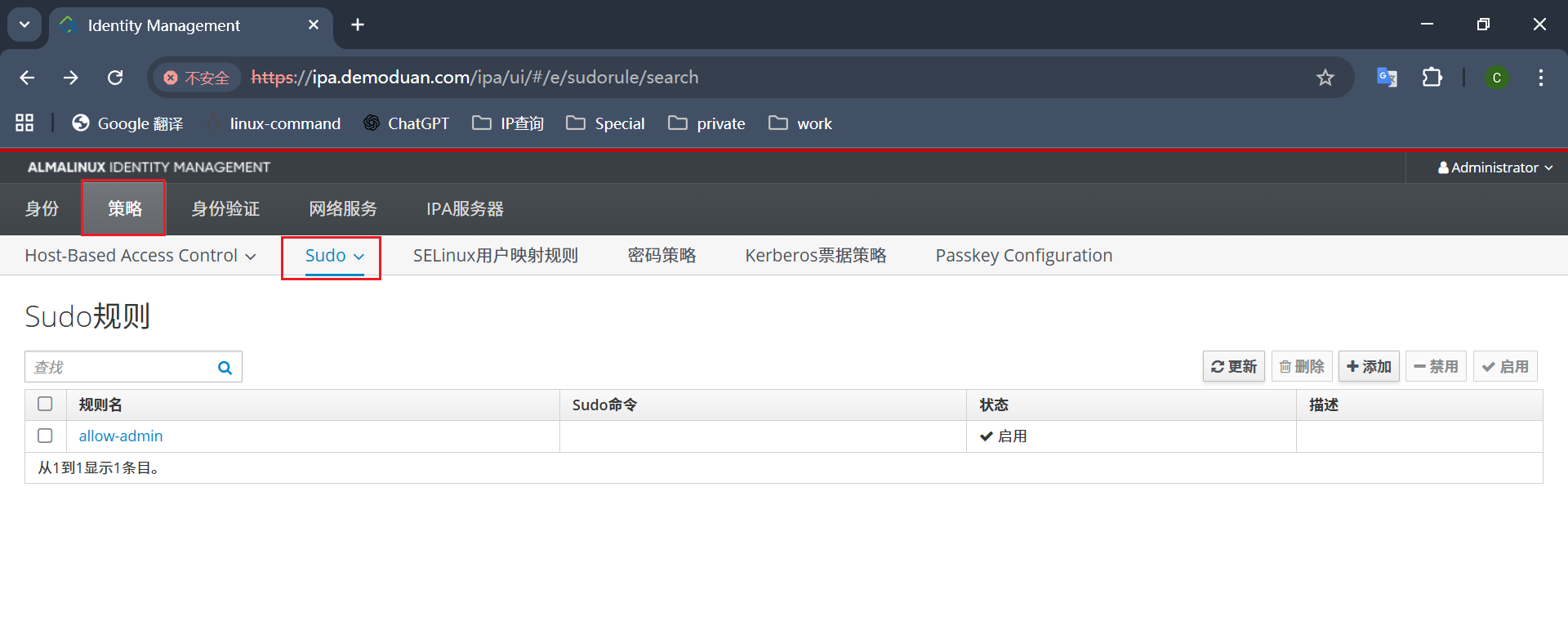
Task: Open the extensions puzzle icon
Action: (1432, 78)
